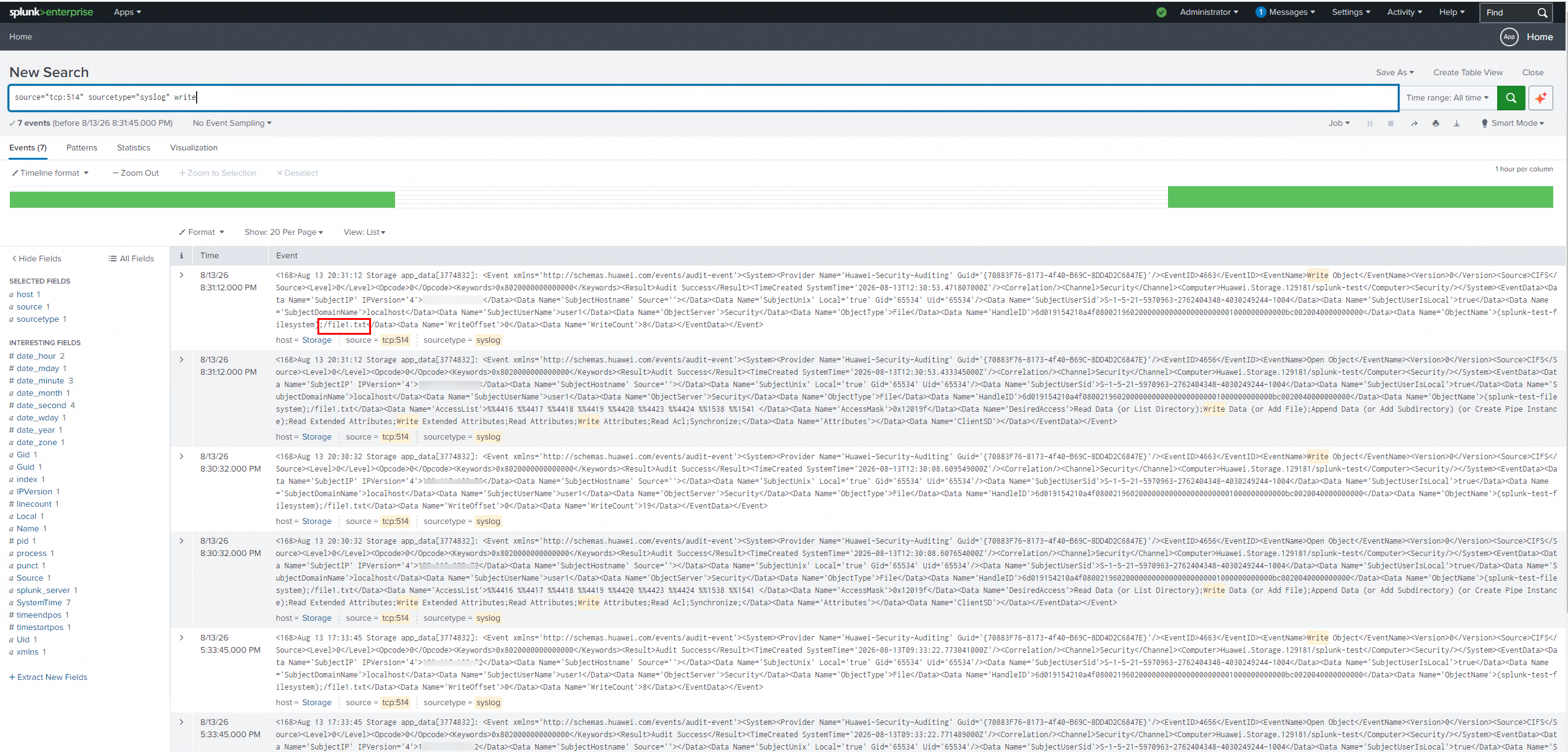Screen dimensions: 1568x752
Task: Open the Format dropdown for events
Action: pos(202,232)
